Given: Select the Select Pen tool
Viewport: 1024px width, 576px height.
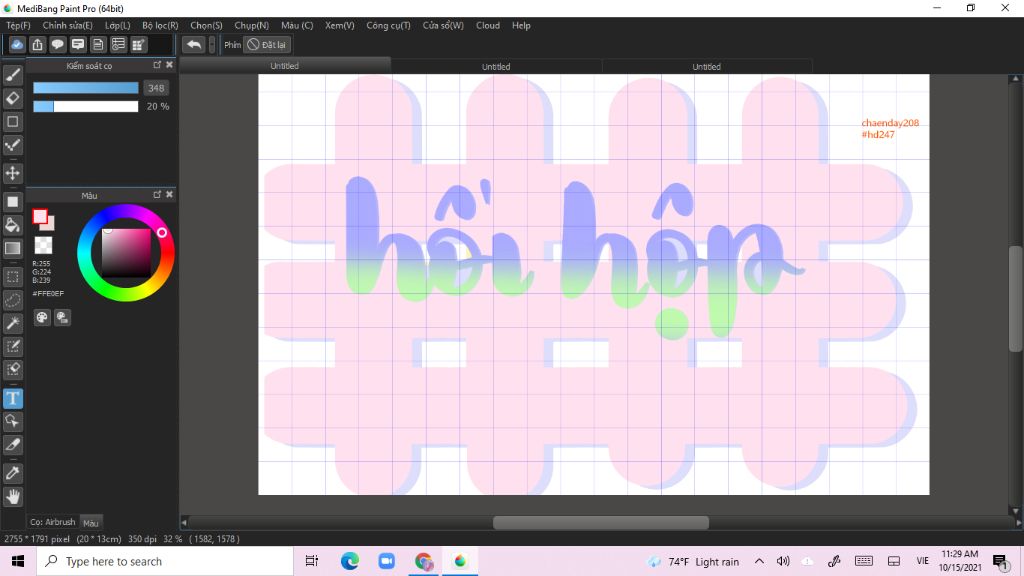Looking at the screenshot, I should (x=12, y=347).
